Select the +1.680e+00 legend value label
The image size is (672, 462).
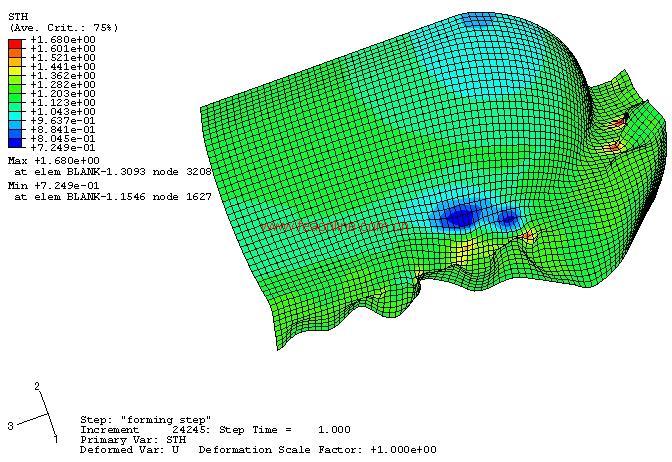(x=63, y=39)
